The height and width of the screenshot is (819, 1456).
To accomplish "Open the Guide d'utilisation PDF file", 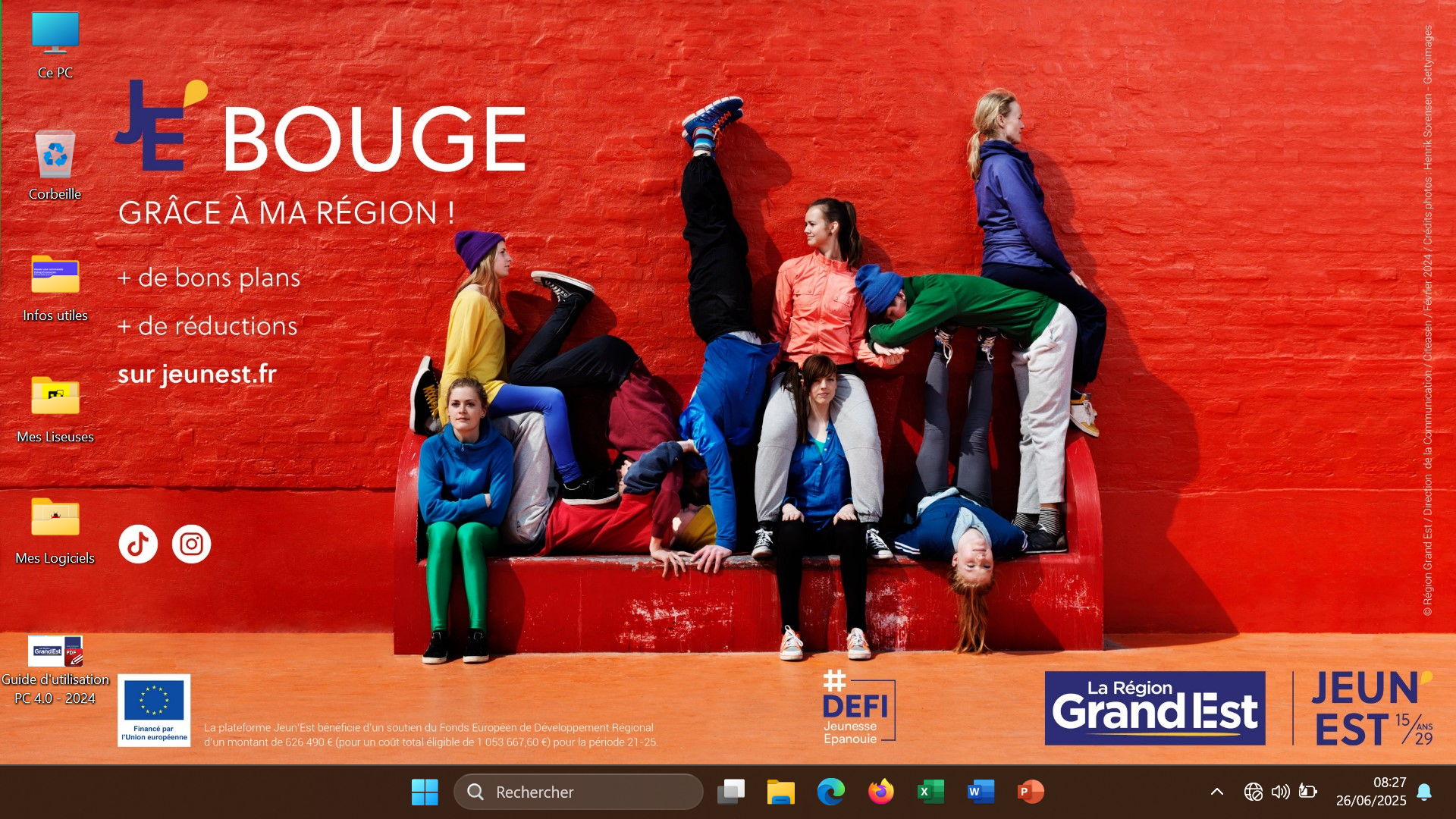I will coord(55,651).
